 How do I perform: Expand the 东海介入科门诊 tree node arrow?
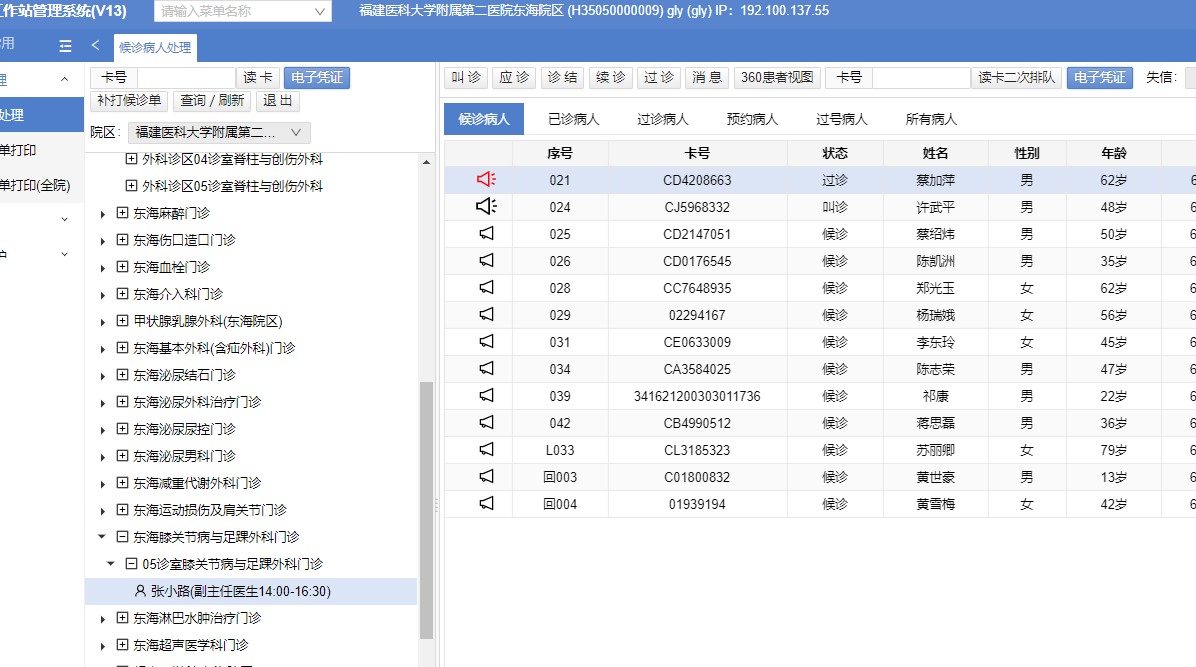click(103, 295)
